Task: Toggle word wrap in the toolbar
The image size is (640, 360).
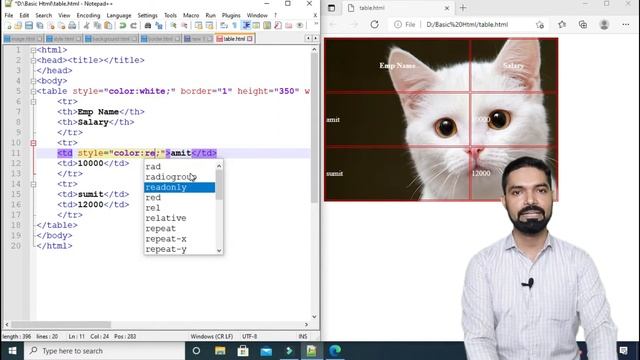Action: click(x=224, y=25)
